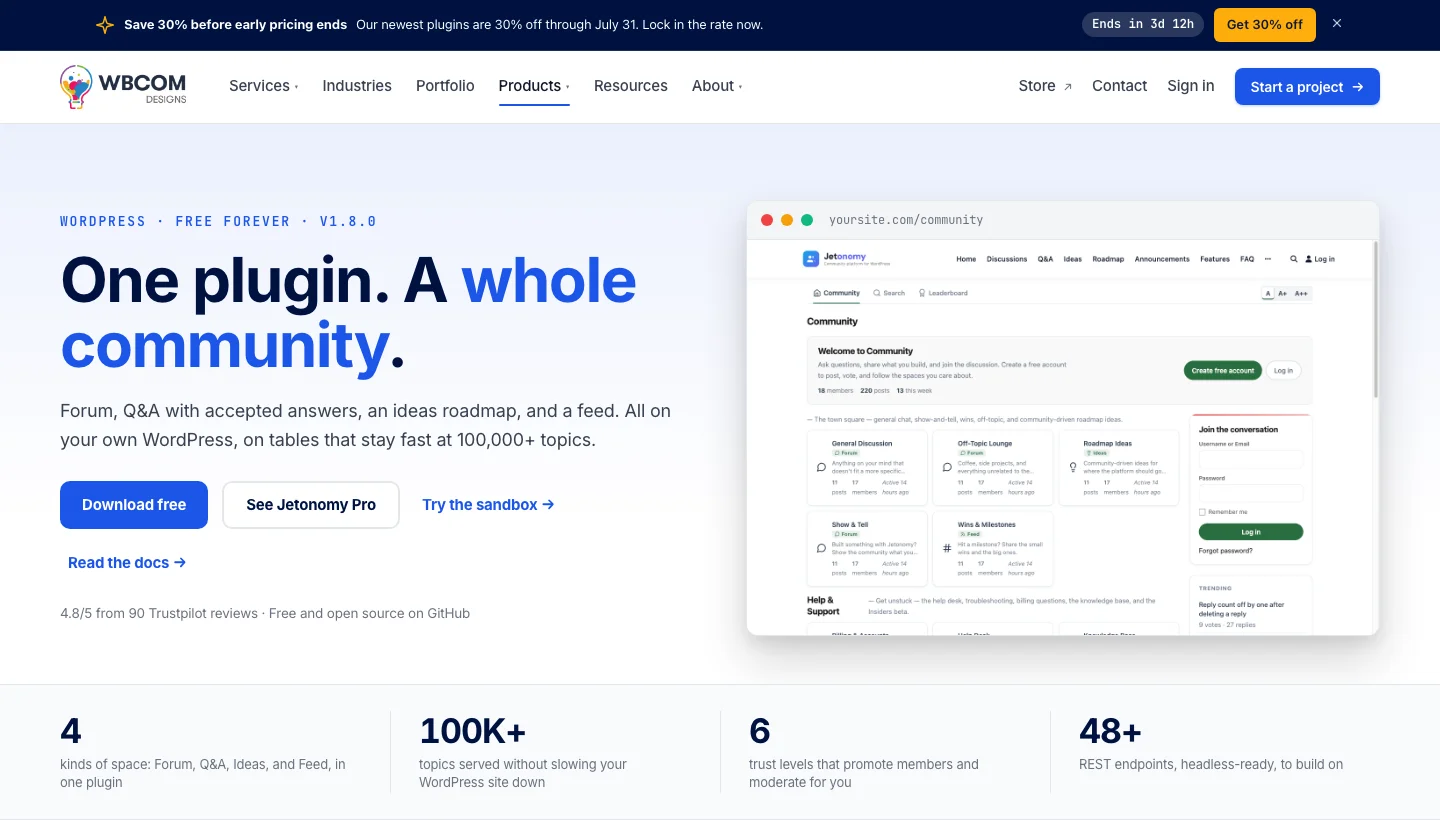Select the A++ font size button
Viewport: 1440px width, 820px height.
1301,293
